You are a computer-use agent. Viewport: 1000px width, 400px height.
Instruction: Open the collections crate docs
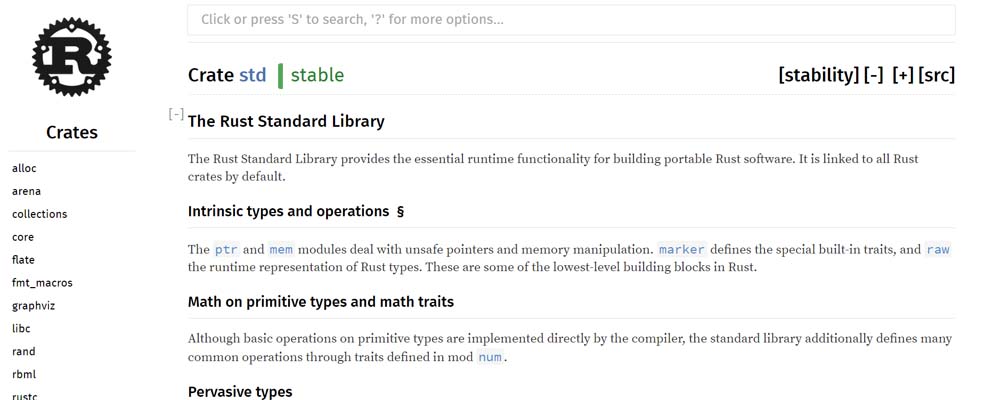click(x=39, y=214)
